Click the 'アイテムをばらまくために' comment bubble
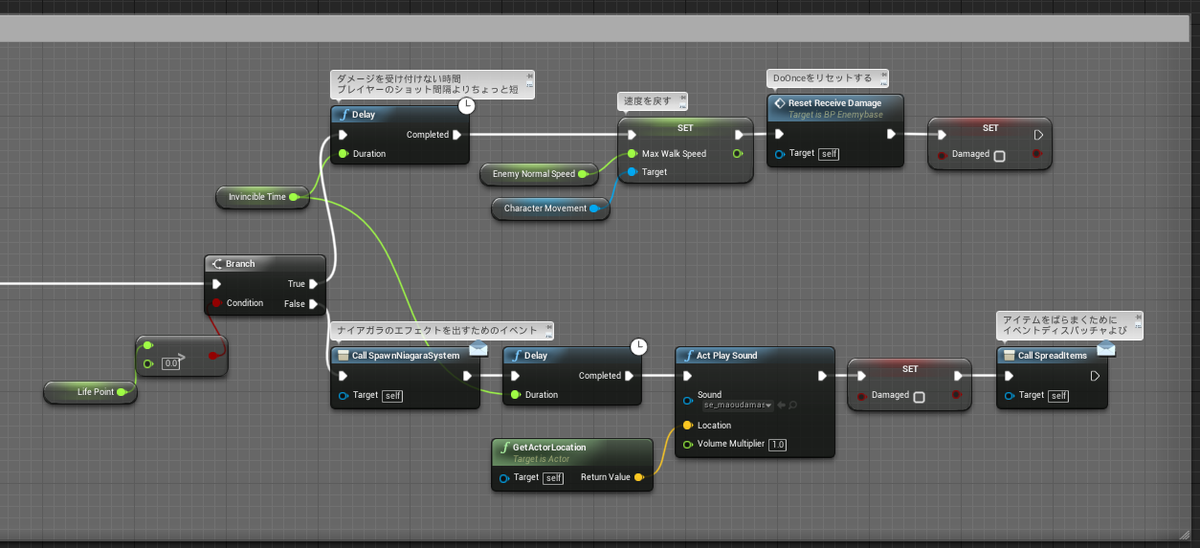This screenshot has height=548, width=1200. (1069, 325)
